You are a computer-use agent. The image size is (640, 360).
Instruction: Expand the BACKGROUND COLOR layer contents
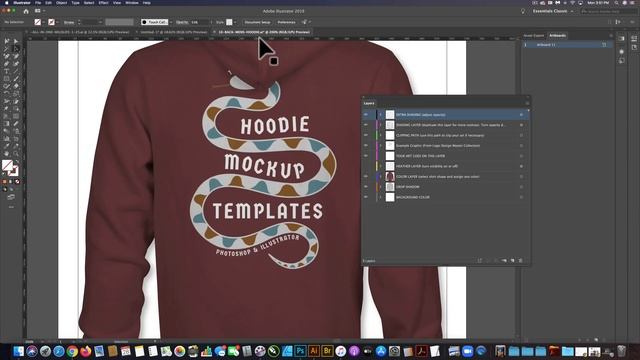coord(381,197)
